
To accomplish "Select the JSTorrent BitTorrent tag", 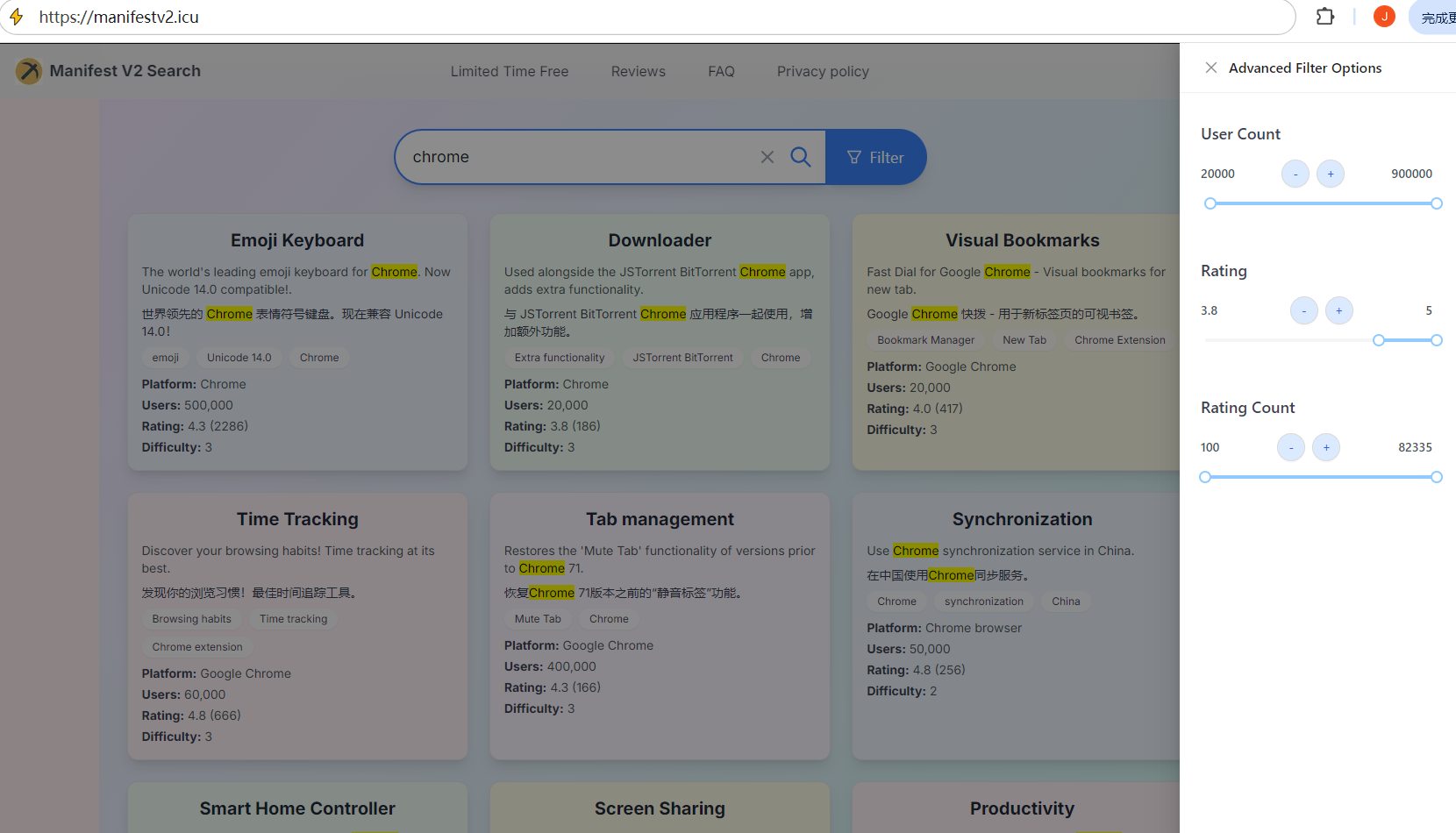I will pos(683,358).
